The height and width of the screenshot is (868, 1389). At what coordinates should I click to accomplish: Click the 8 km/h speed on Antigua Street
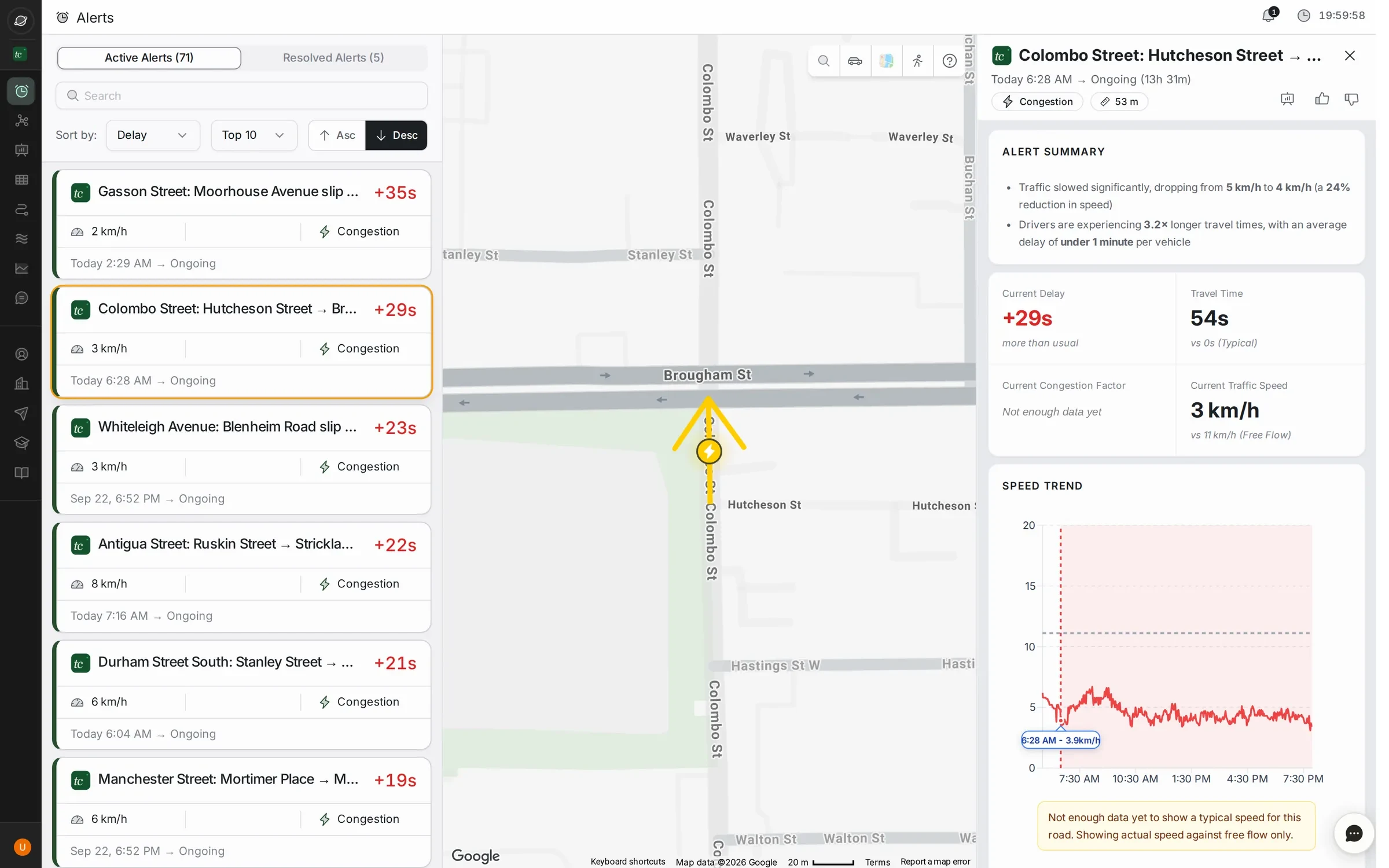(109, 584)
